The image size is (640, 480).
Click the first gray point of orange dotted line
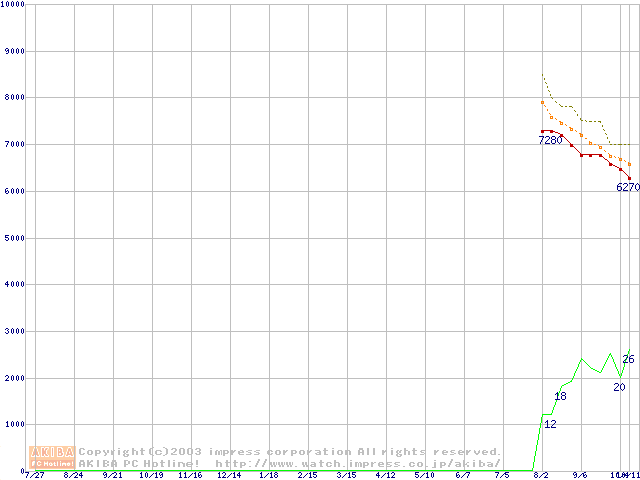tap(542, 102)
